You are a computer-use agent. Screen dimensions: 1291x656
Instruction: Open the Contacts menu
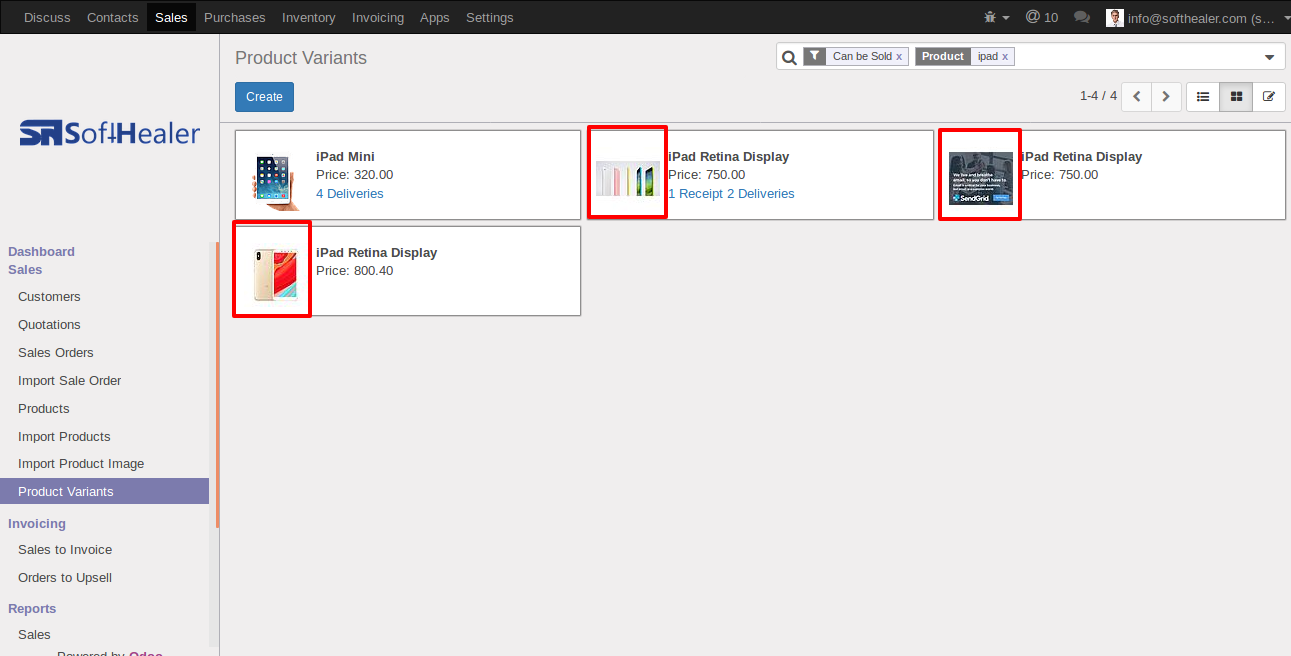tap(112, 17)
